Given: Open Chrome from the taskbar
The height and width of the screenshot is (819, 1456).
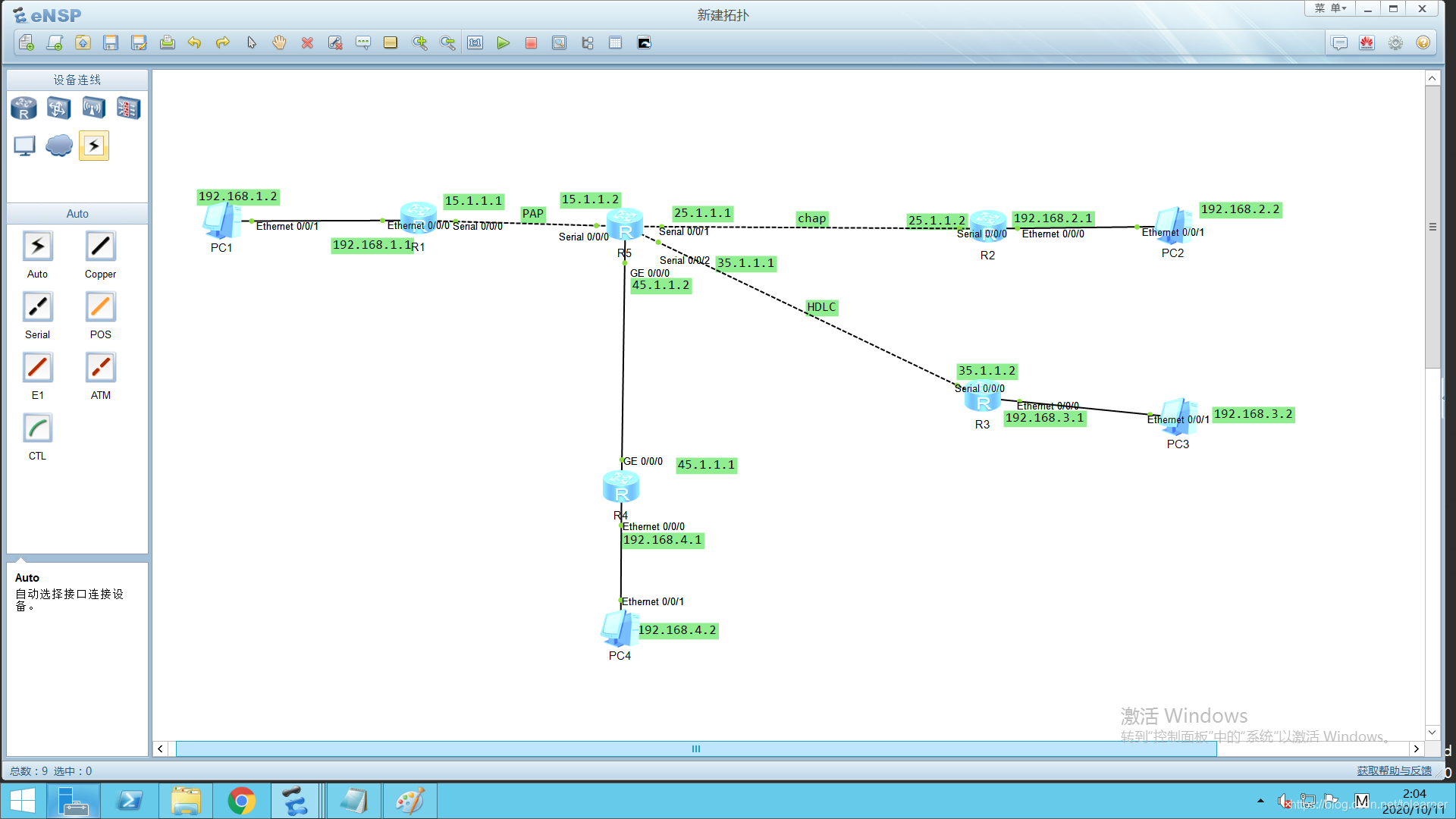Looking at the screenshot, I should click(x=241, y=801).
